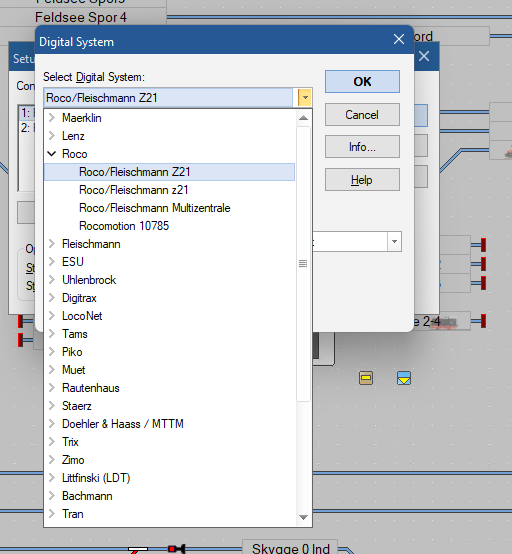Viewport: 512px width, 554px height.
Task: Select the Uhlenbrock entry
Action: pyautogui.click(x=89, y=280)
